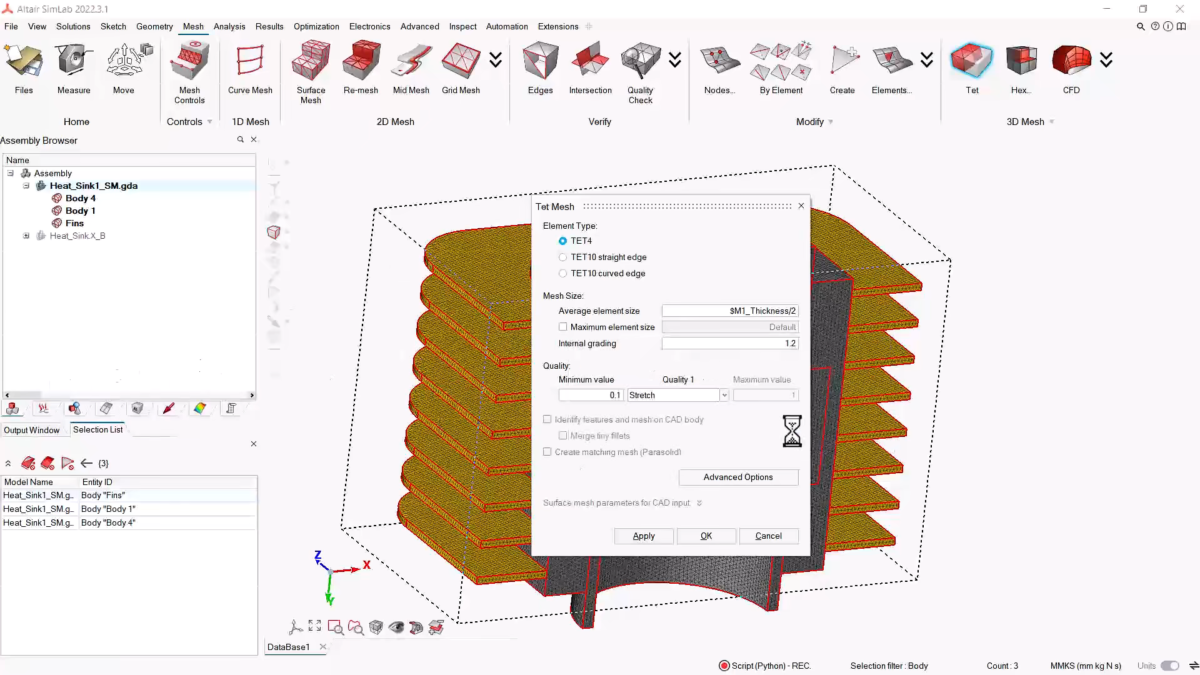Click the Average element size field
This screenshot has width=1200, height=675.
pyautogui.click(x=730, y=311)
